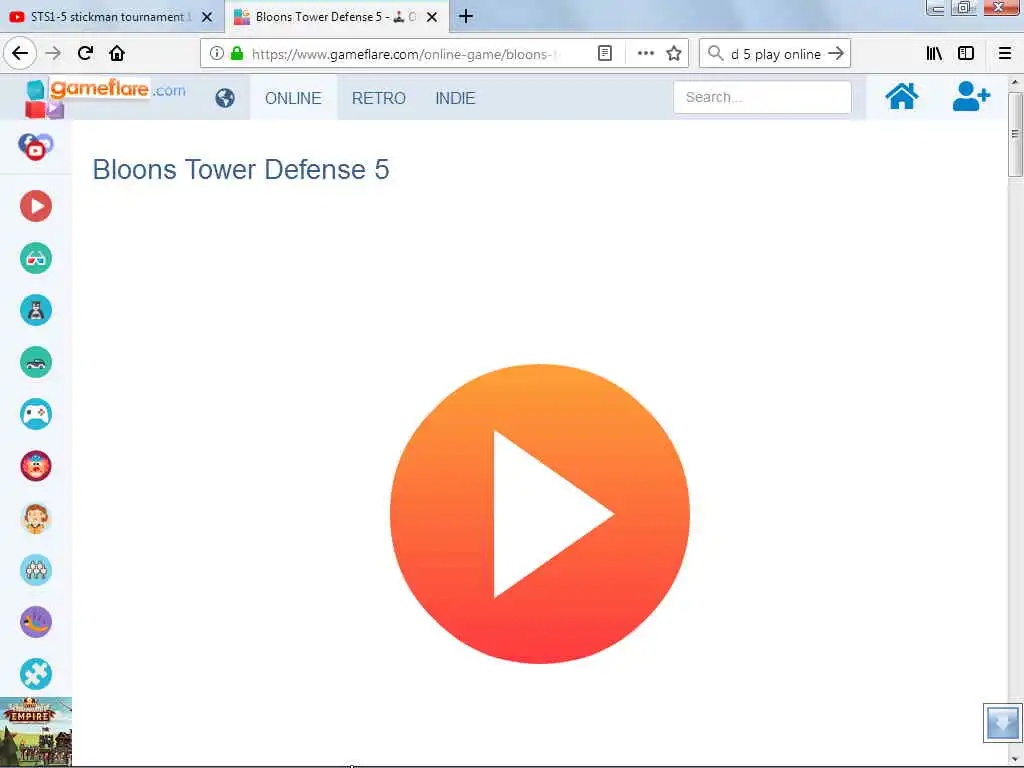Viewport: 1024px width, 768px height.
Task: Click the gameflare.com logo
Action: click(104, 98)
